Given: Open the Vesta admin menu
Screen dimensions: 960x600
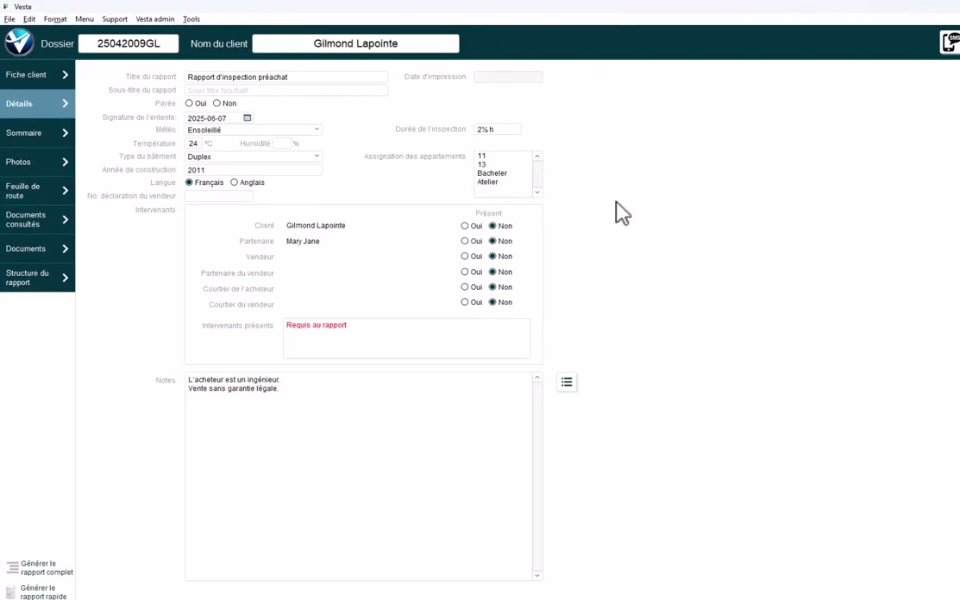Looking at the screenshot, I should 155,19.
